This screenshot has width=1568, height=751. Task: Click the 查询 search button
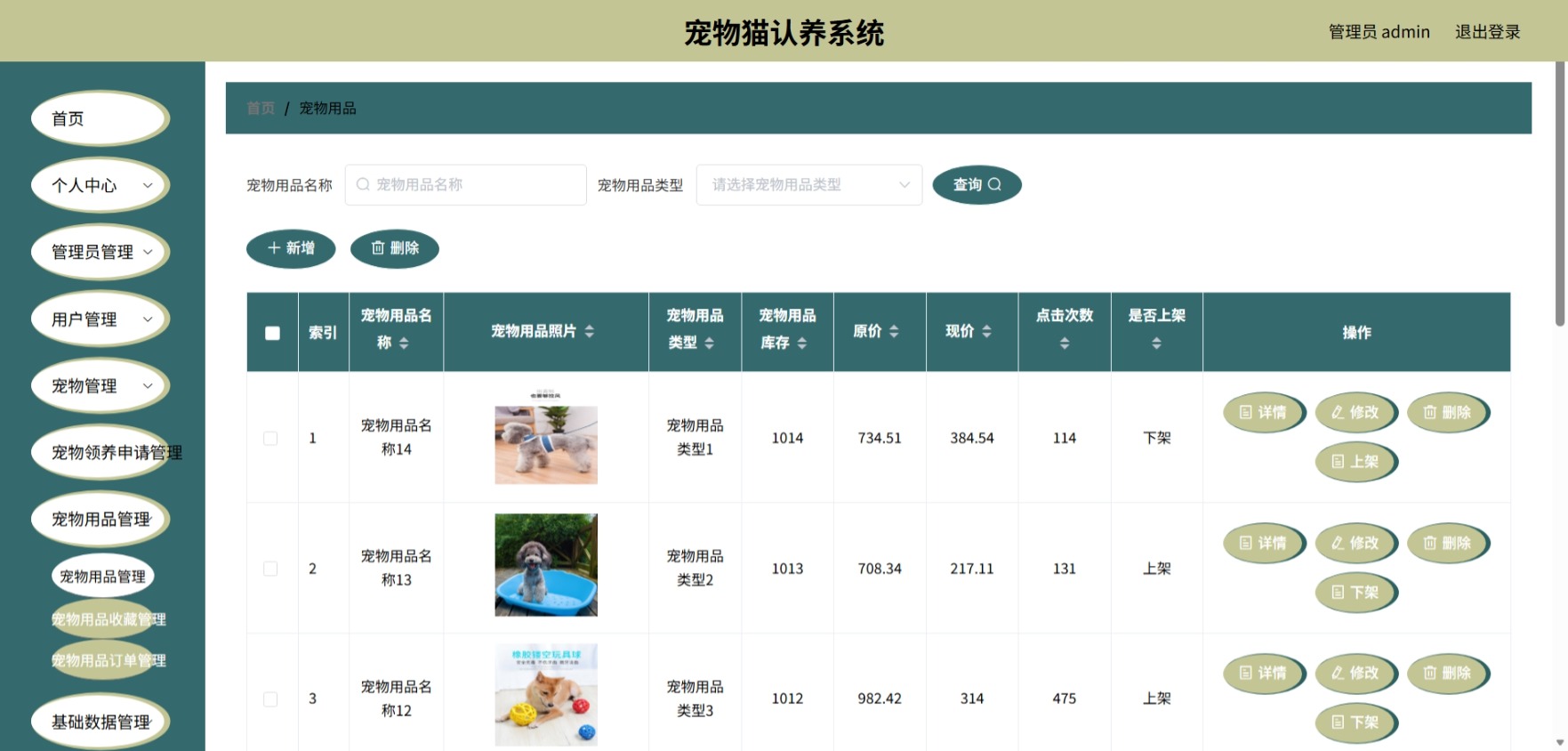click(x=977, y=184)
